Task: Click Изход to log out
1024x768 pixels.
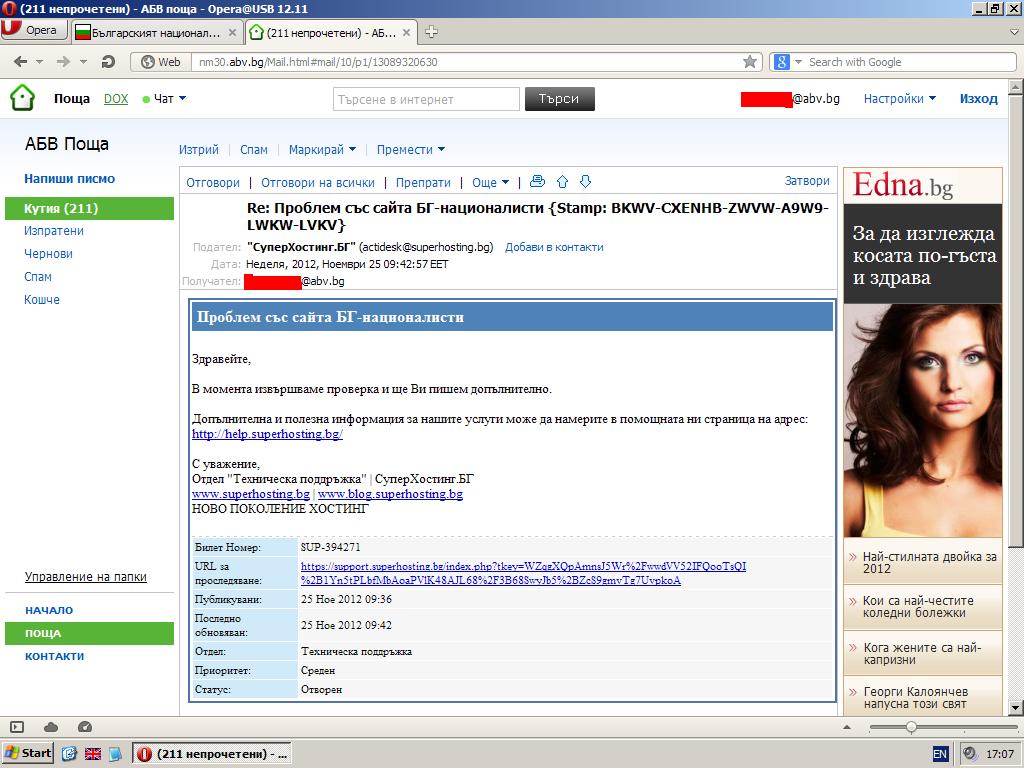Action: [x=978, y=99]
